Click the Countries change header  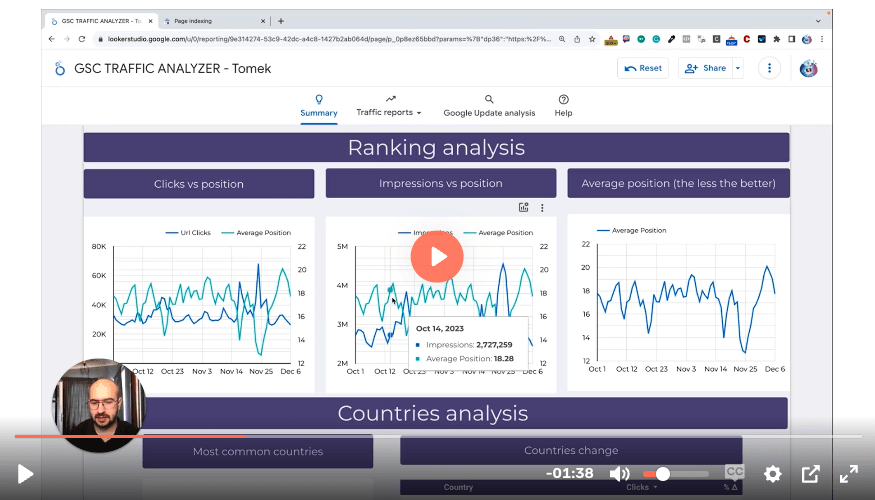pos(571,450)
